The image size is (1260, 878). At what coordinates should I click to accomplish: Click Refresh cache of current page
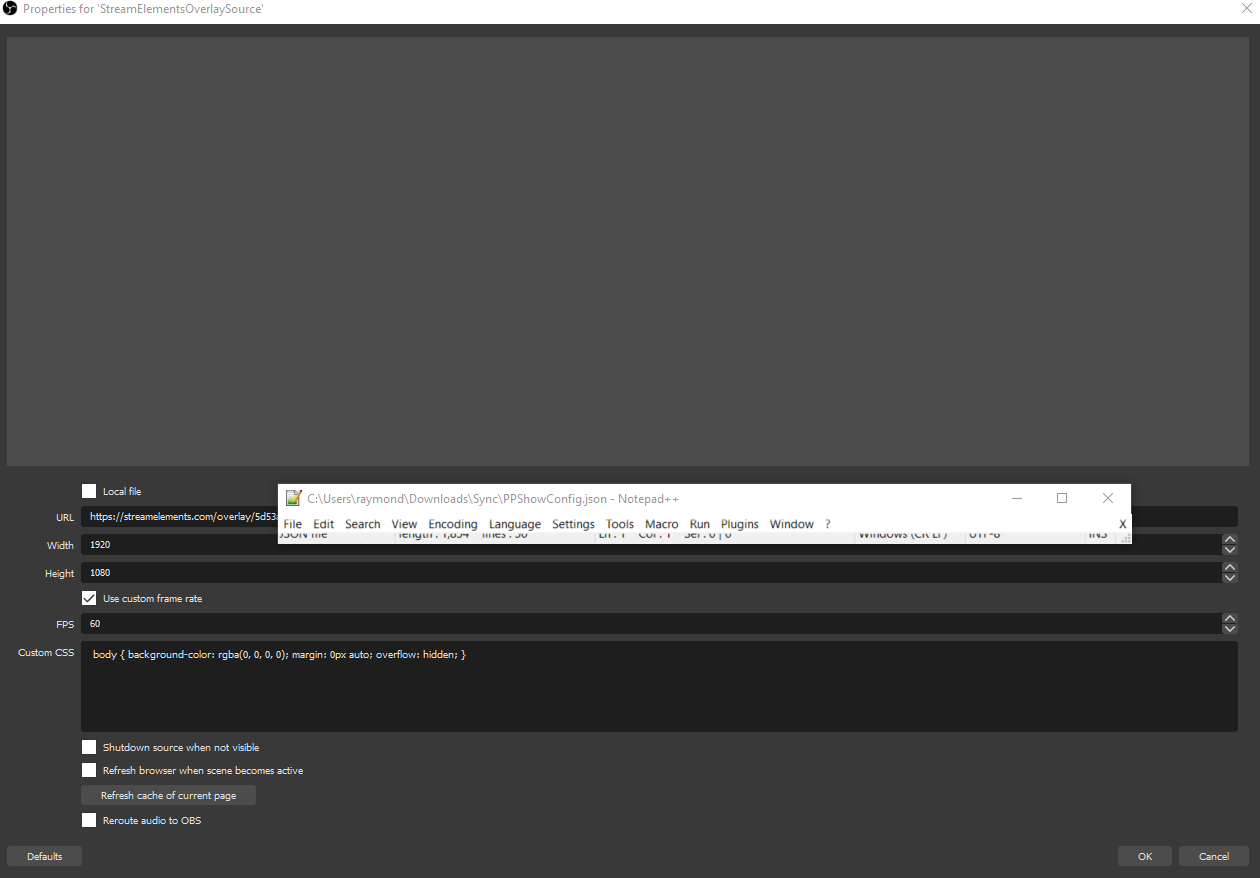click(168, 795)
